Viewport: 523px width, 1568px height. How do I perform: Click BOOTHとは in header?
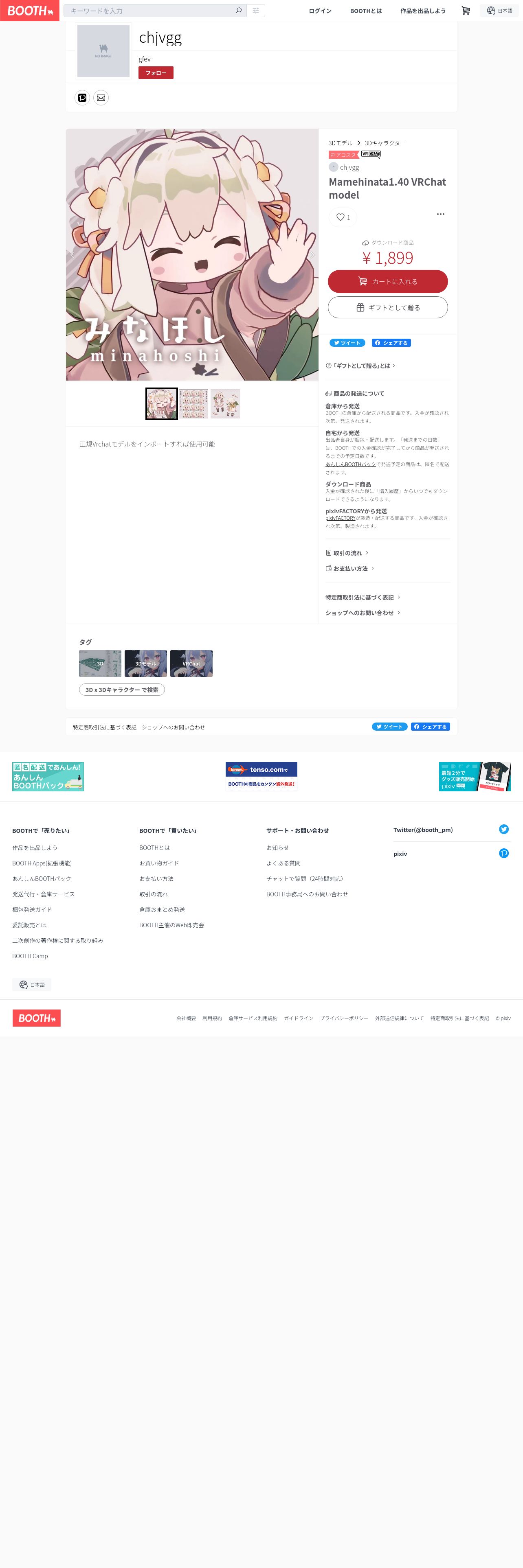tap(366, 11)
